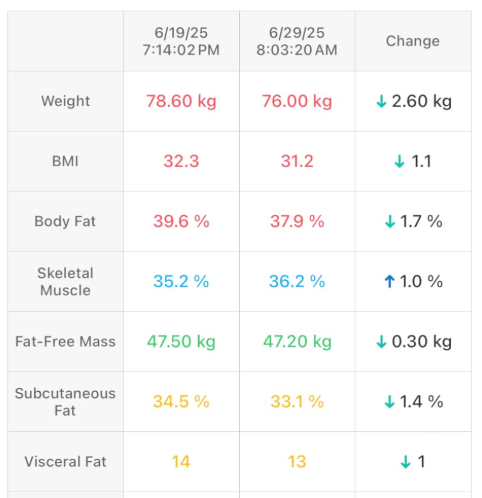Click the Subcutaneous Fat decrease arrow
The image size is (482, 498).
[389, 402]
